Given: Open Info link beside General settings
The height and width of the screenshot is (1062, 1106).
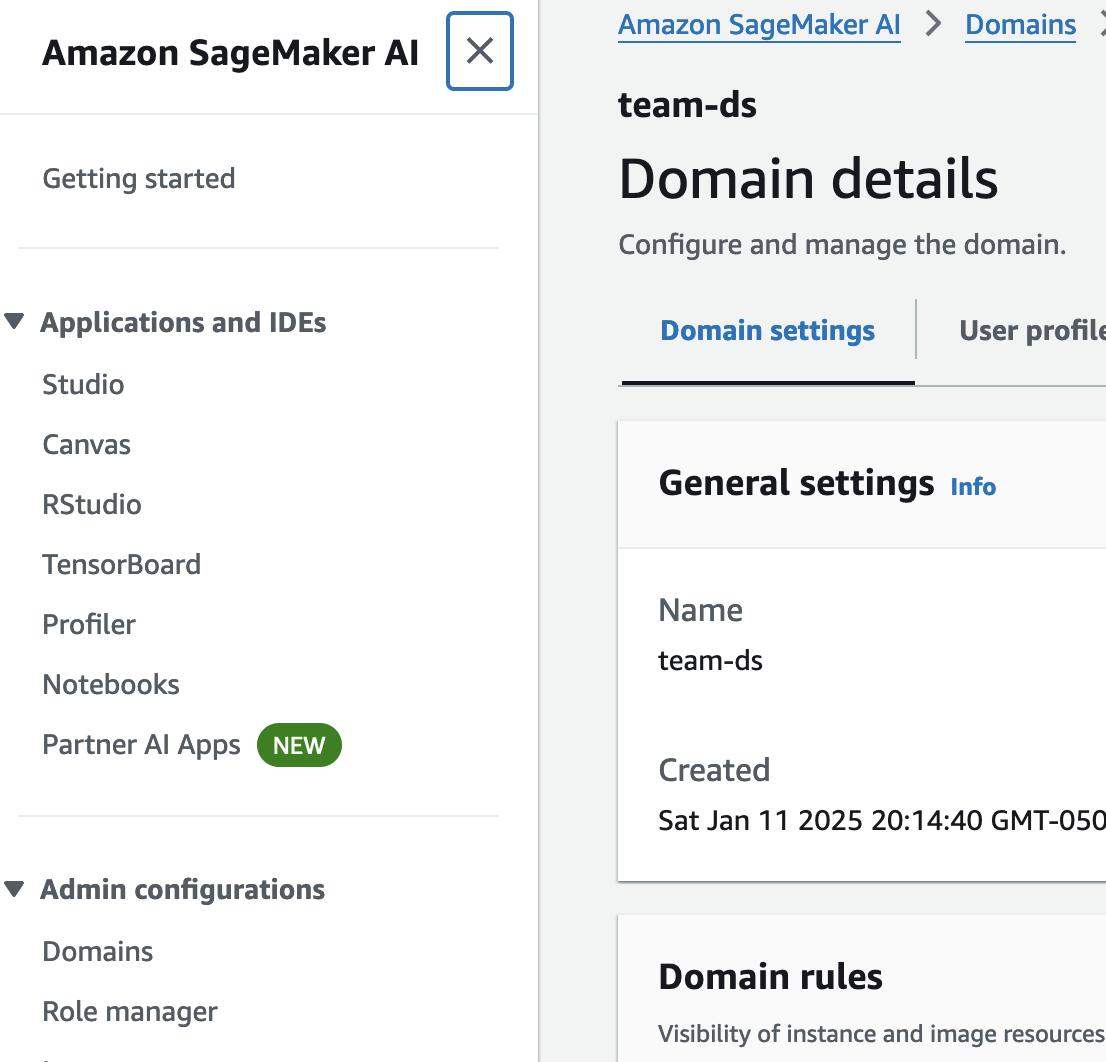Looking at the screenshot, I should coord(973,487).
